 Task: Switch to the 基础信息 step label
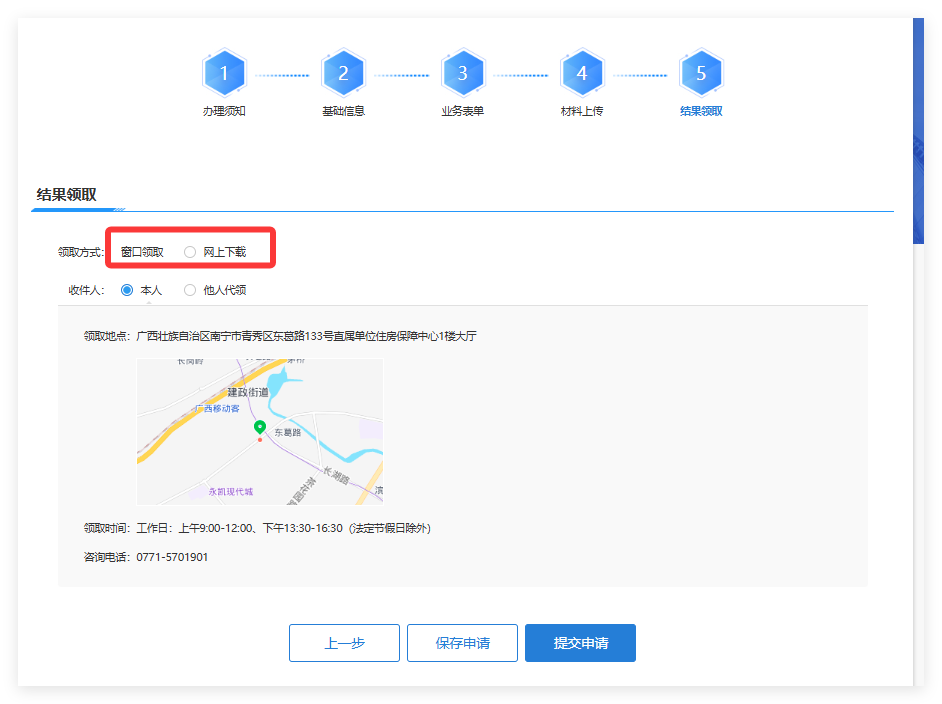(343, 111)
